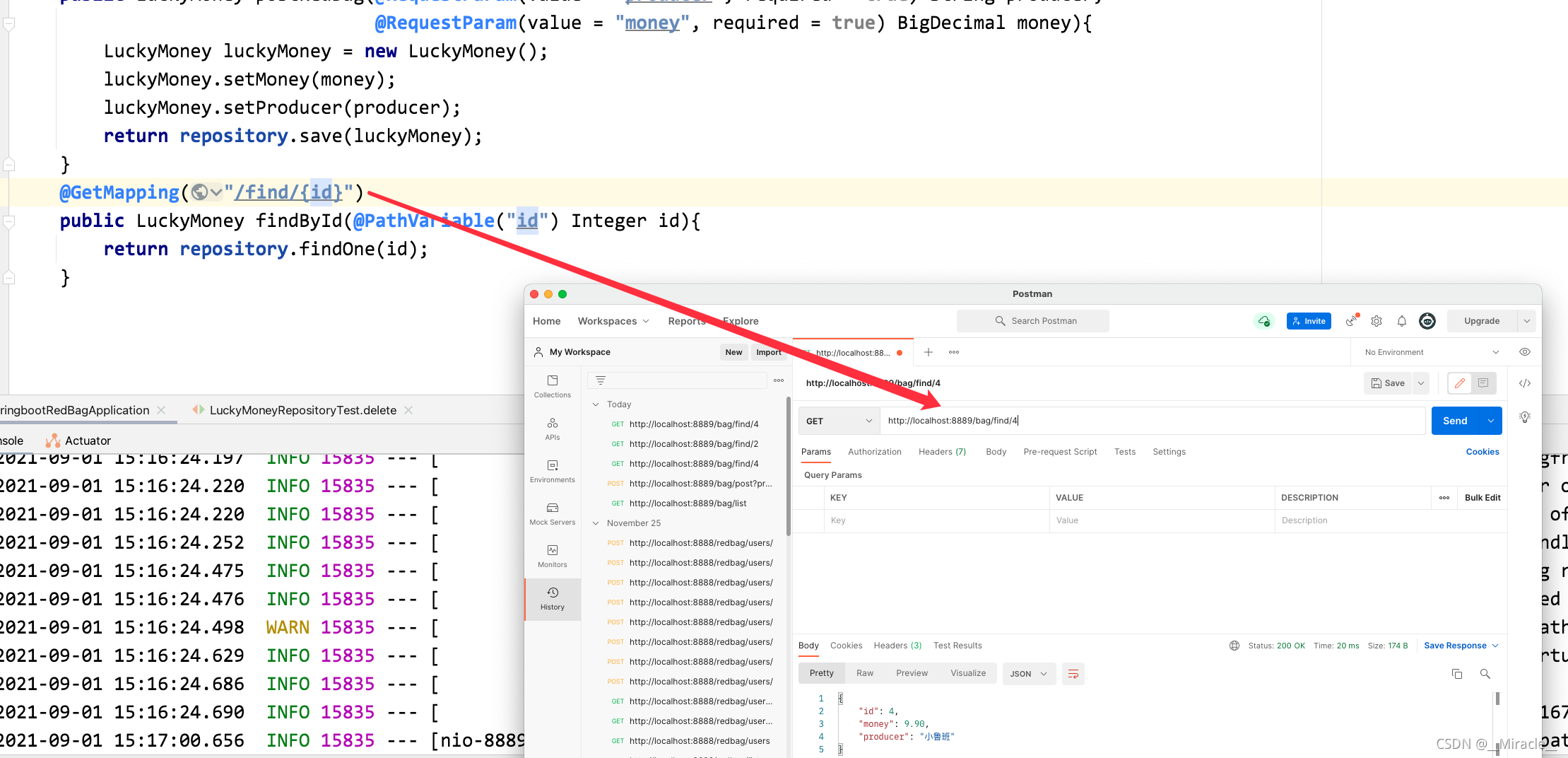Open GetMapping URL globe icon in editor

coord(200,192)
